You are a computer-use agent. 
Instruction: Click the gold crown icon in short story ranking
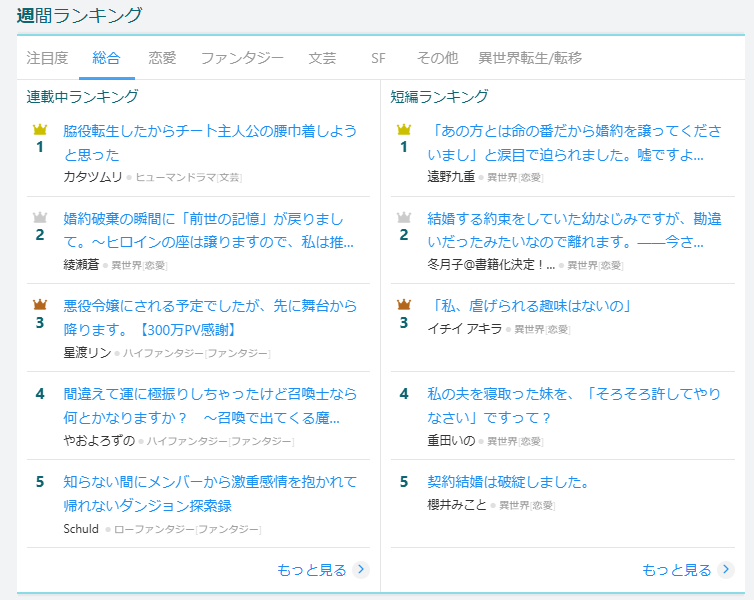[x=404, y=130]
